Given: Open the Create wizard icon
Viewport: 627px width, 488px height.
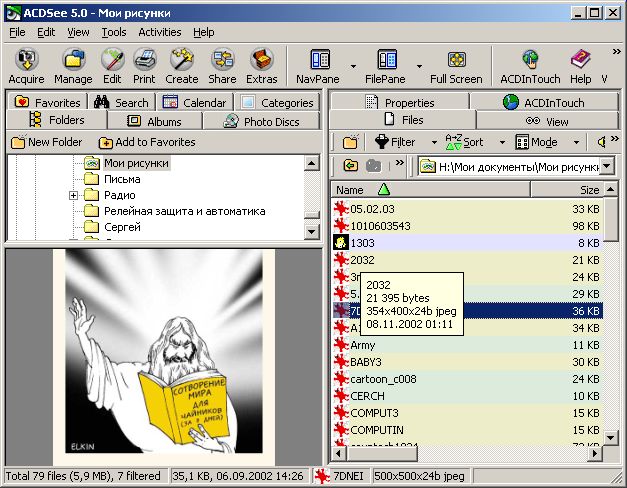Looking at the screenshot, I should (182, 66).
